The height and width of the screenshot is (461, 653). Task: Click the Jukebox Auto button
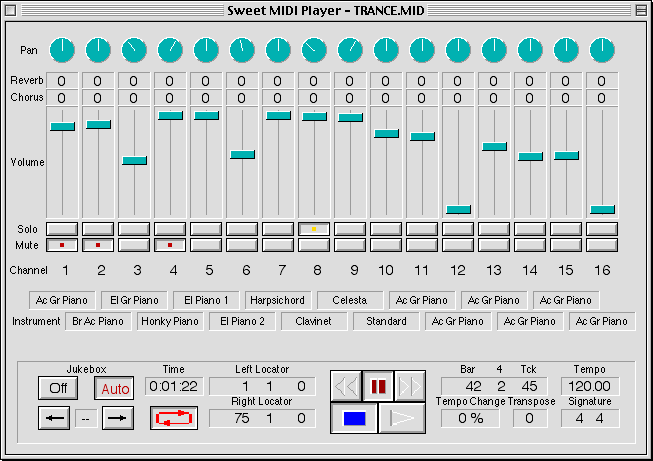(x=114, y=388)
